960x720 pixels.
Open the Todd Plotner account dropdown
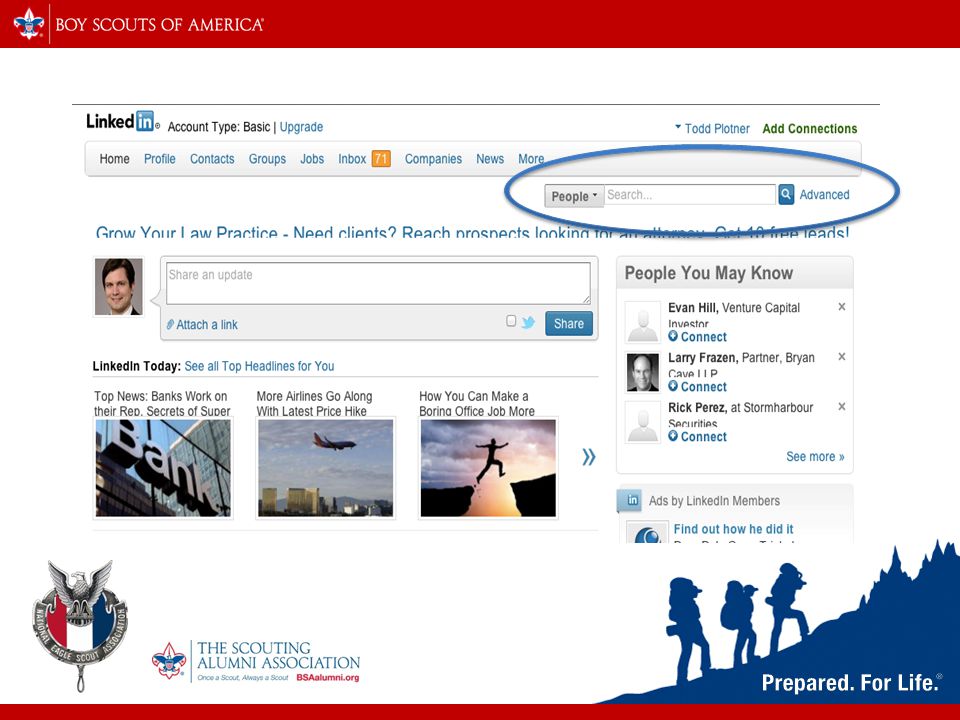coord(712,129)
